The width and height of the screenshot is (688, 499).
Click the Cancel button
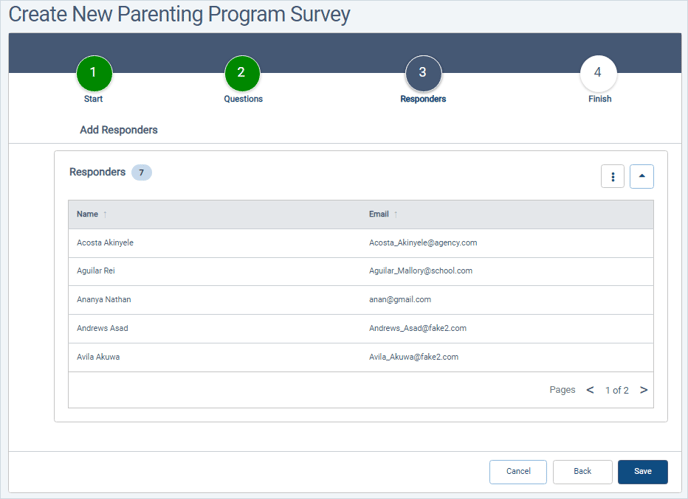click(518, 472)
